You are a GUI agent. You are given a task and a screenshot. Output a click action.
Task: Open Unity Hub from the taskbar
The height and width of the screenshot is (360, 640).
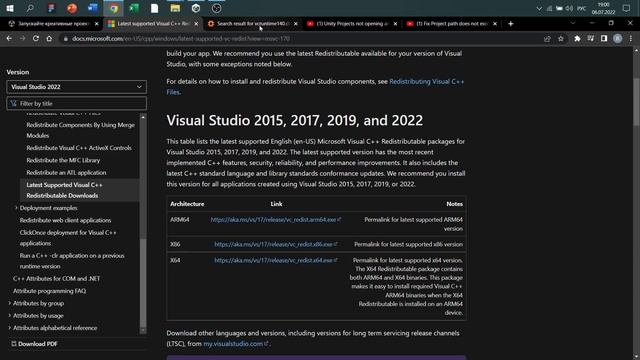(x=196, y=8)
